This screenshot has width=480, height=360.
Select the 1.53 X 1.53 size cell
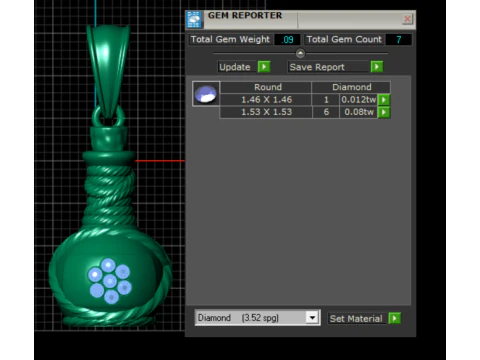click(266, 112)
